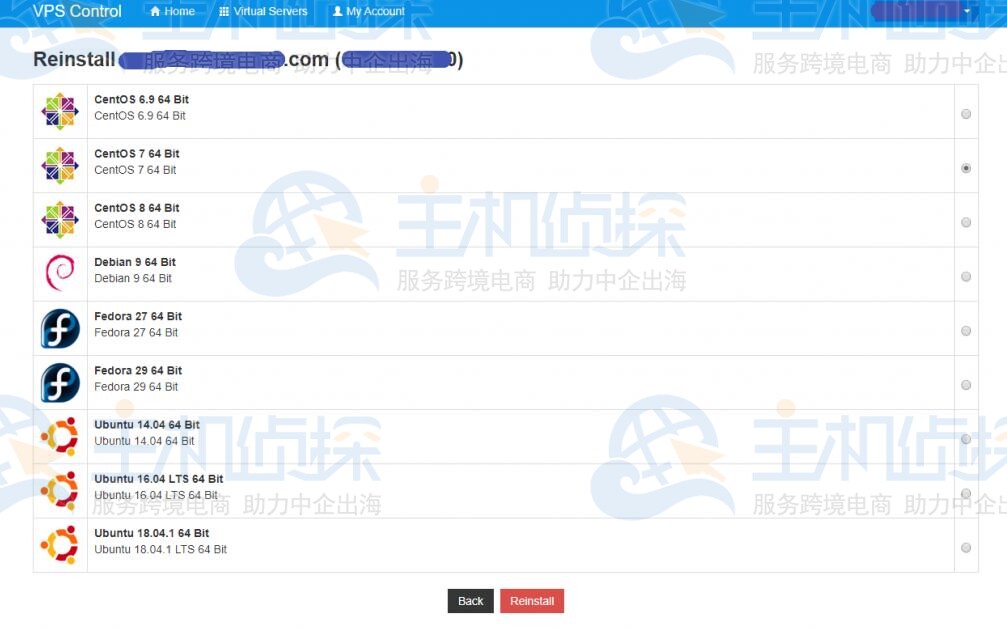Go to Virtual Servers in navbar
The width and height of the screenshot is (1007, 629).
pyautogui.click(x=263, y=12)
